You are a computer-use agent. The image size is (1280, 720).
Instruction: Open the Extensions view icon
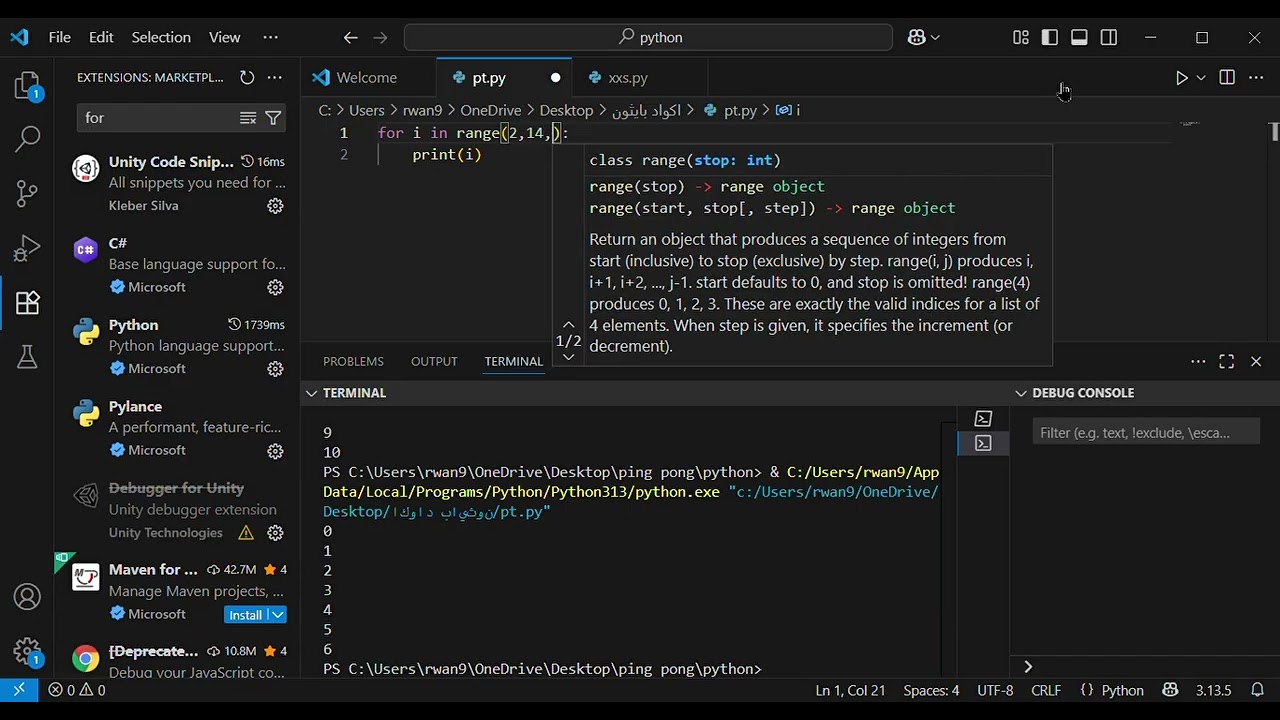click(x=27, y=303)
